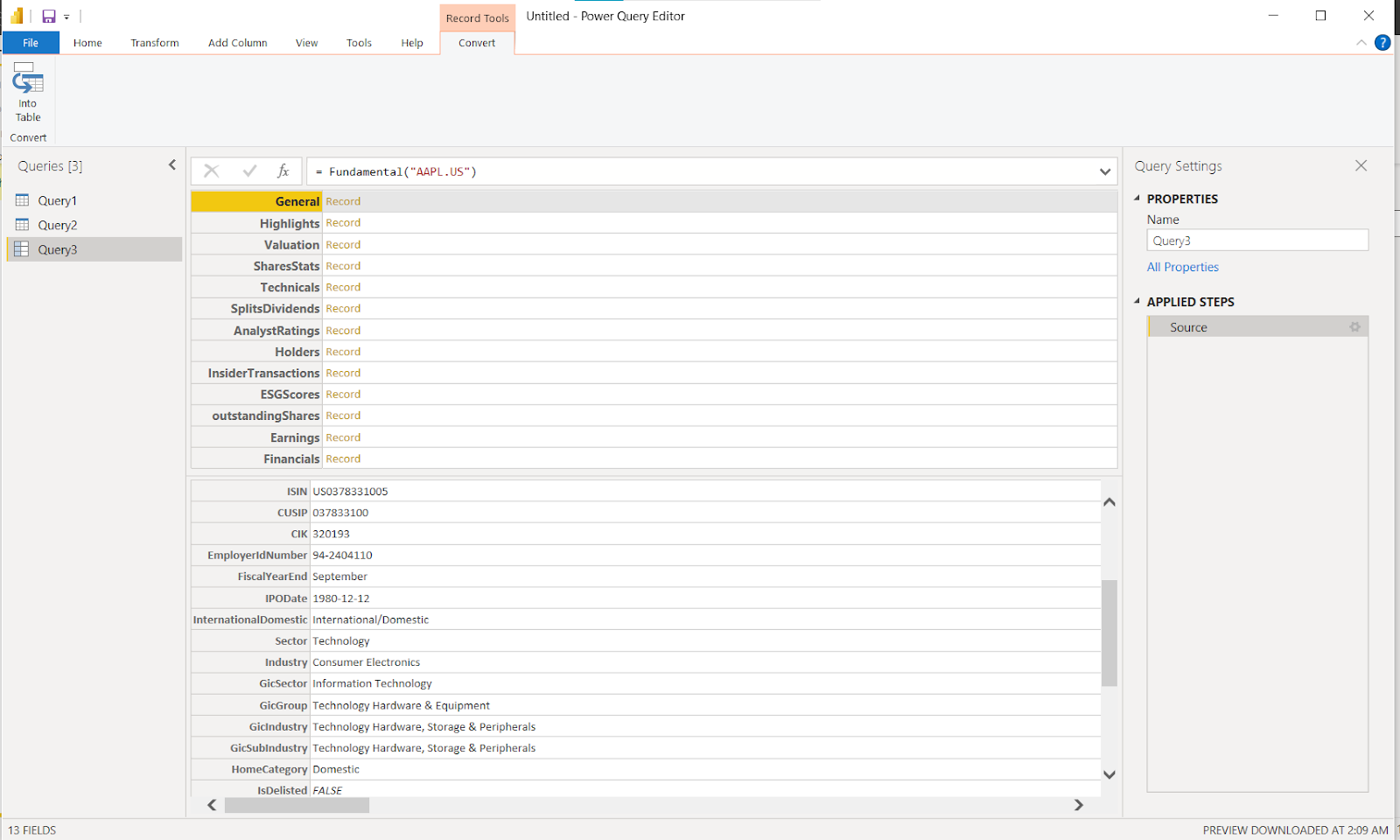Collapse the Queries pane chevron
This screenshot has height=840, width=1400.
(172, 164)
